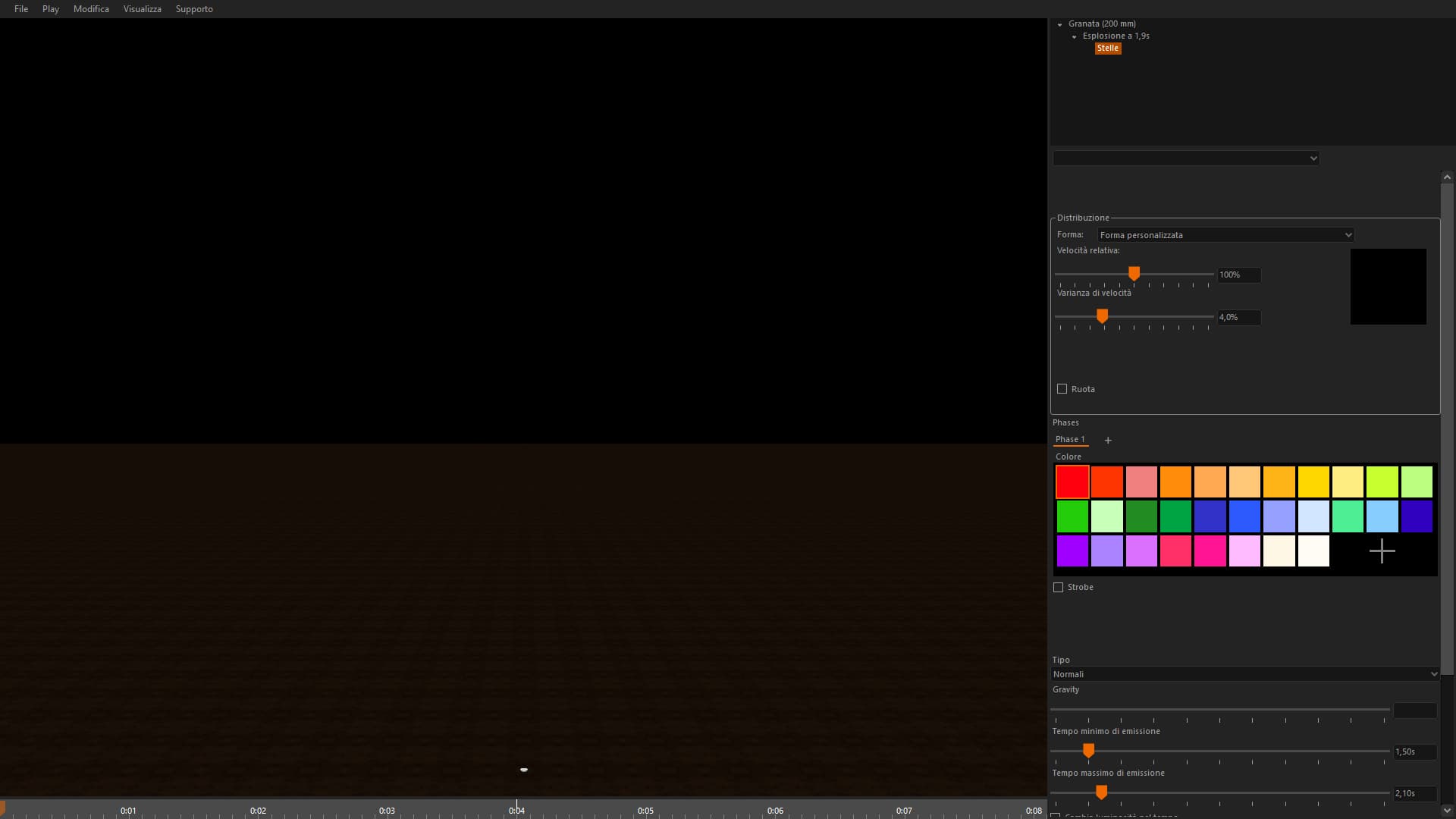The height and width of the screenshot is (819, 1456).
Task: Open the Forma personalizzata dropdown
Action: [1225, 235]
